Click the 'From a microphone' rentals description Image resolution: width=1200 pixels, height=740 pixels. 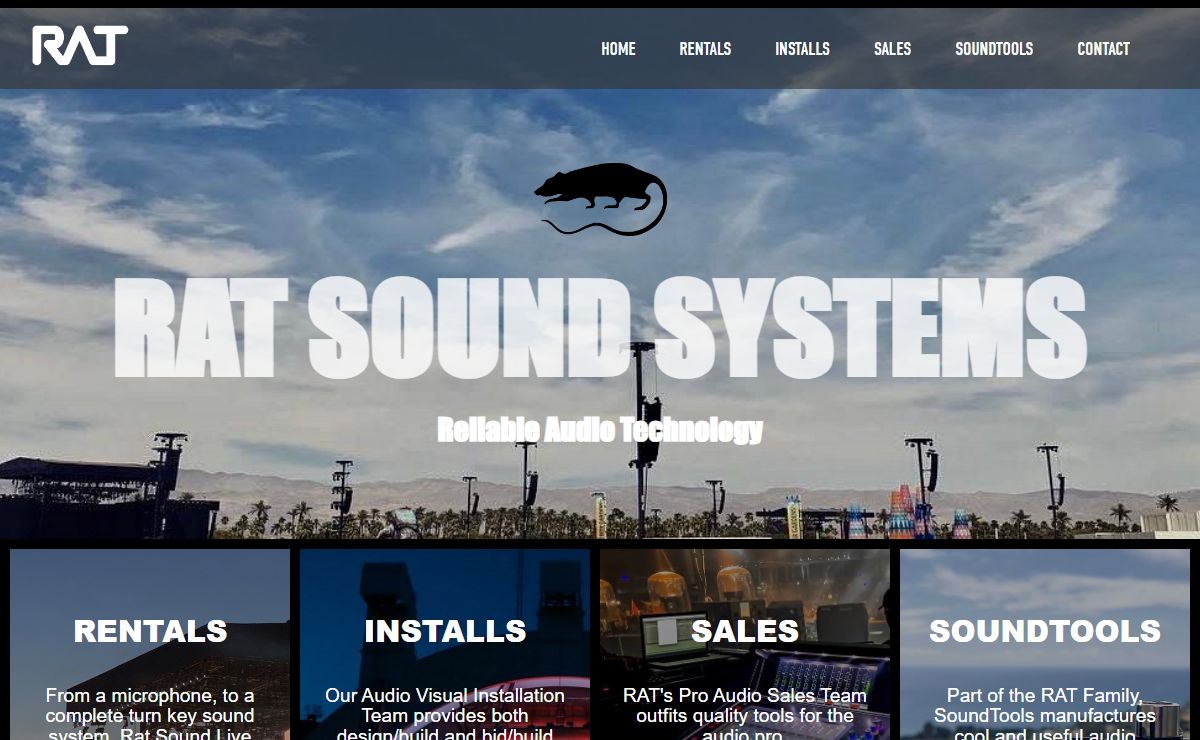pos(150,715)
